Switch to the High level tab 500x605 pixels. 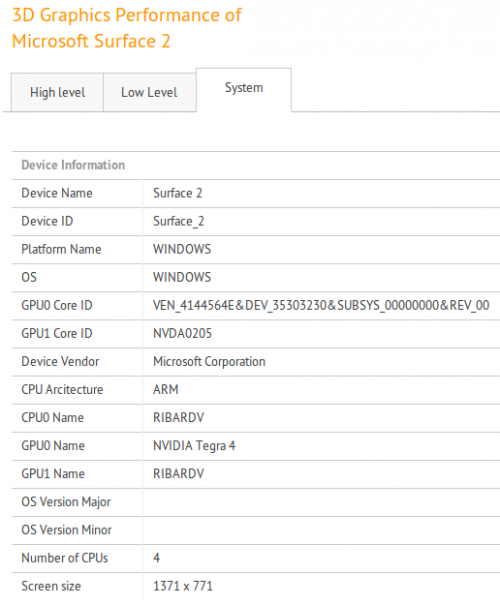[57, 93]
